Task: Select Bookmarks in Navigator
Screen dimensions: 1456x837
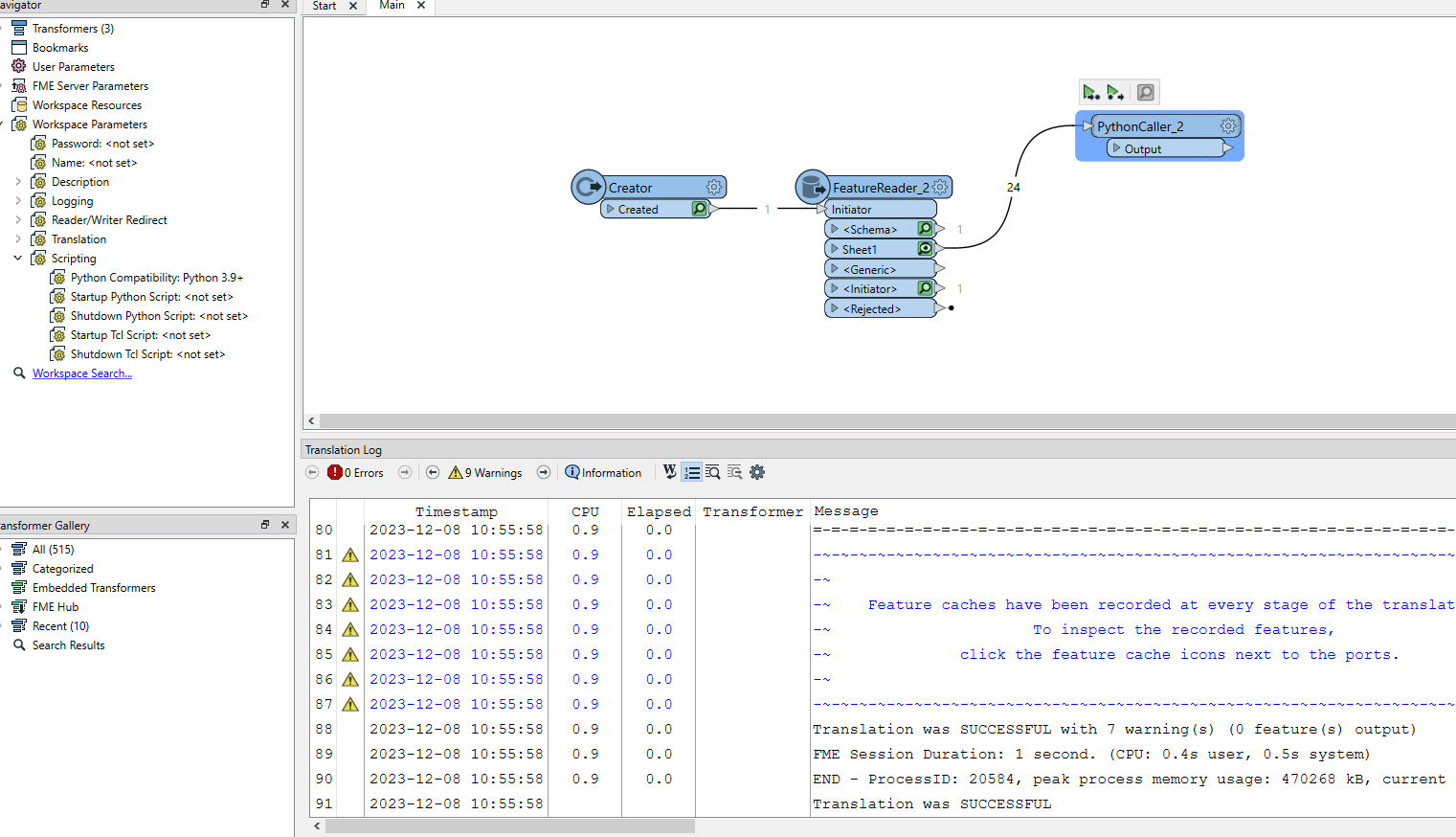Action: click(60, 48)
